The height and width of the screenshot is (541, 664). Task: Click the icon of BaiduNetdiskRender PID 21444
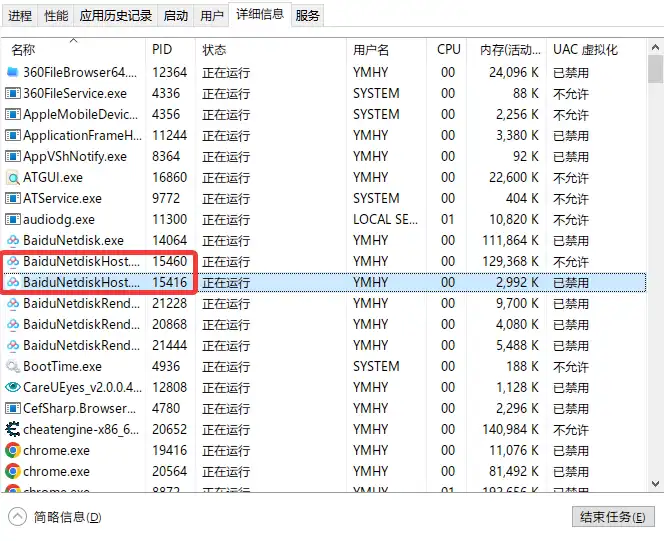pos(13,345)
